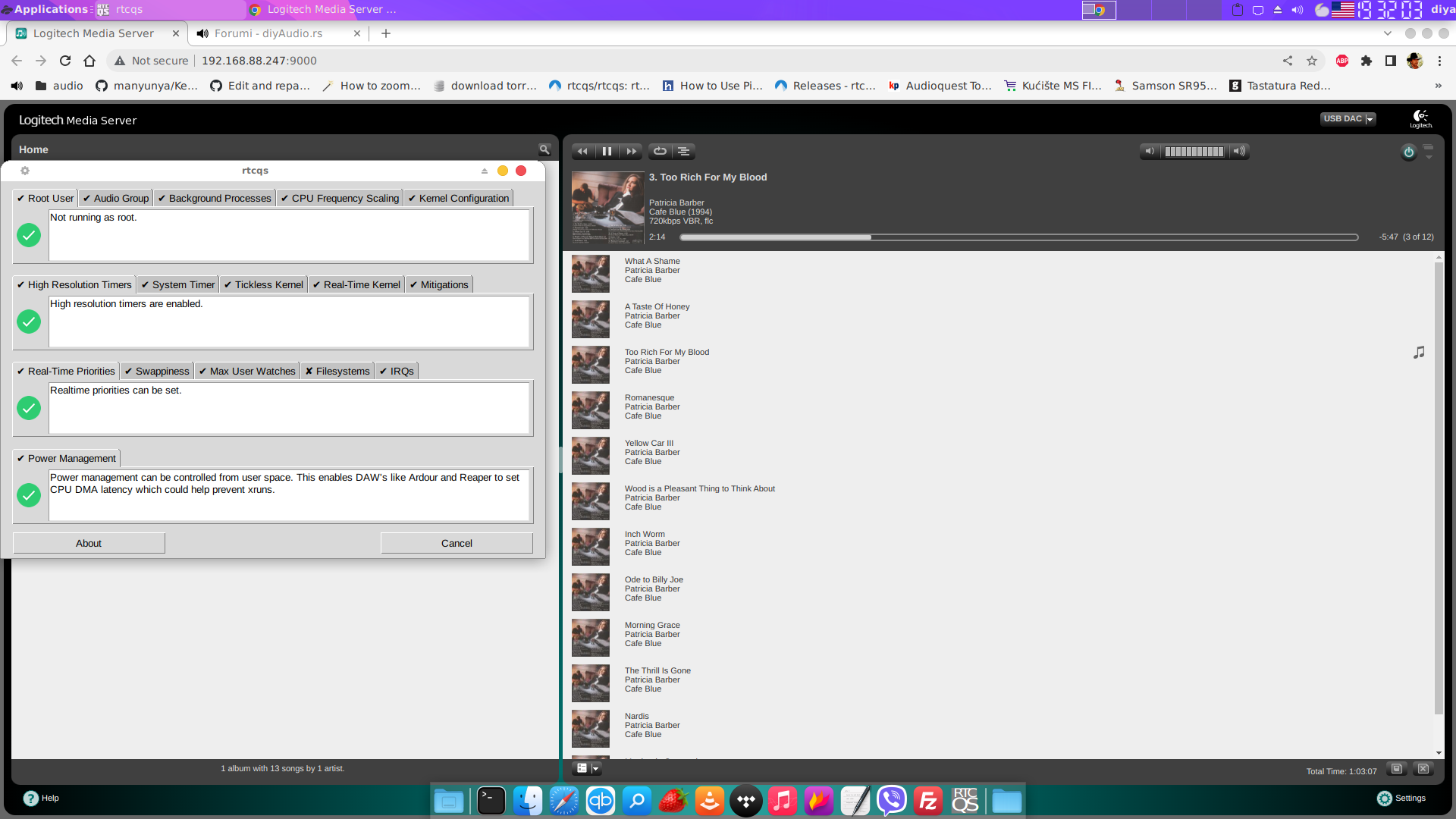Select the Mitigations tab
Screen dimensions: 1456x819
coord(439,284)
